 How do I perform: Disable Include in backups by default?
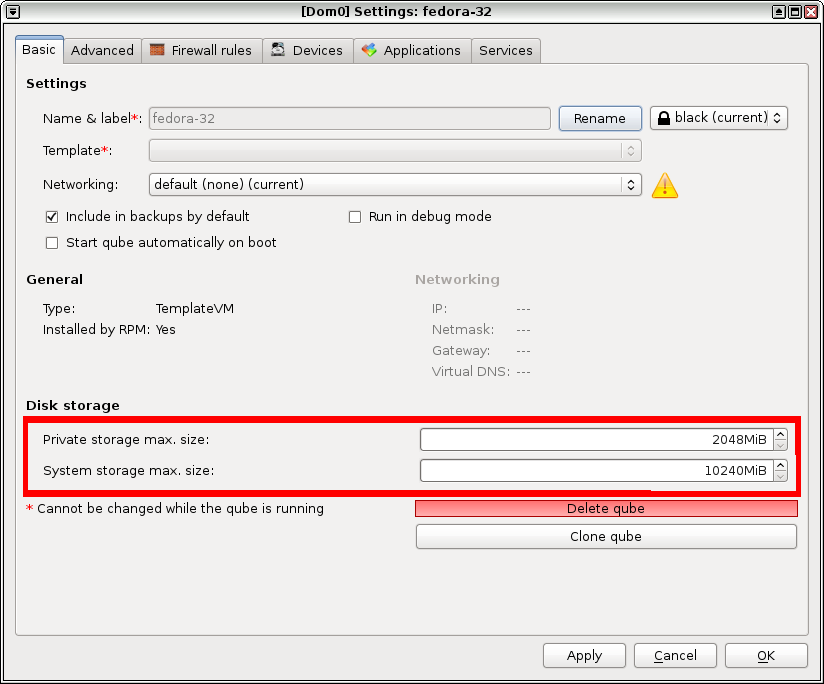[51, 216]
